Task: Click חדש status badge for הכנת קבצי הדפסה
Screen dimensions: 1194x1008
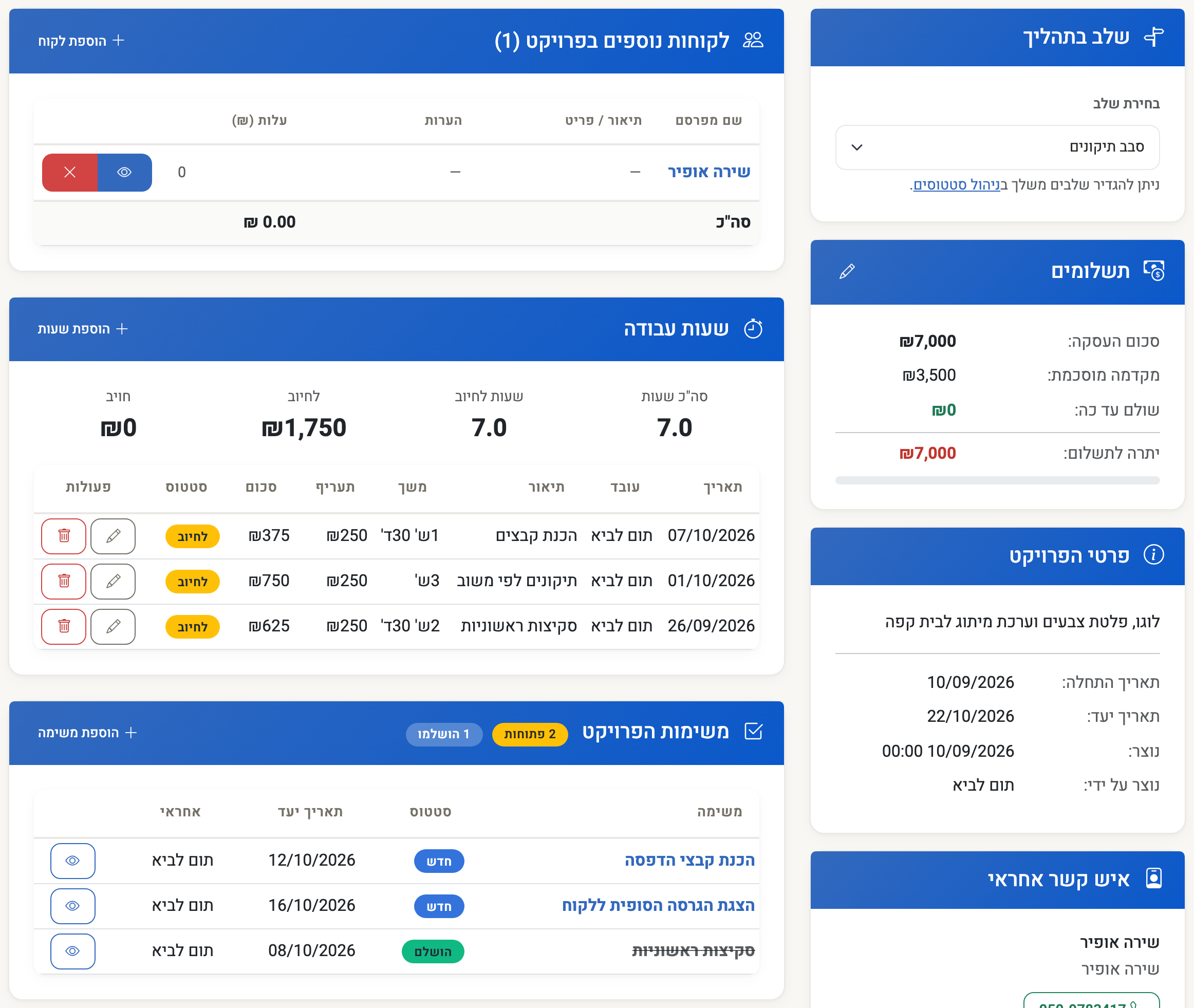Action: click(439, 861)
